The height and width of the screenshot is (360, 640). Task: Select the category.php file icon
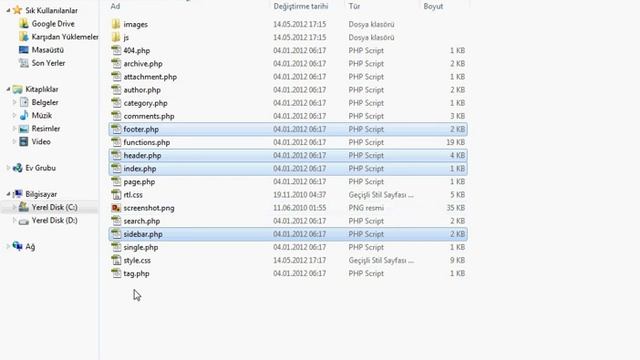(x=116, y=102)
